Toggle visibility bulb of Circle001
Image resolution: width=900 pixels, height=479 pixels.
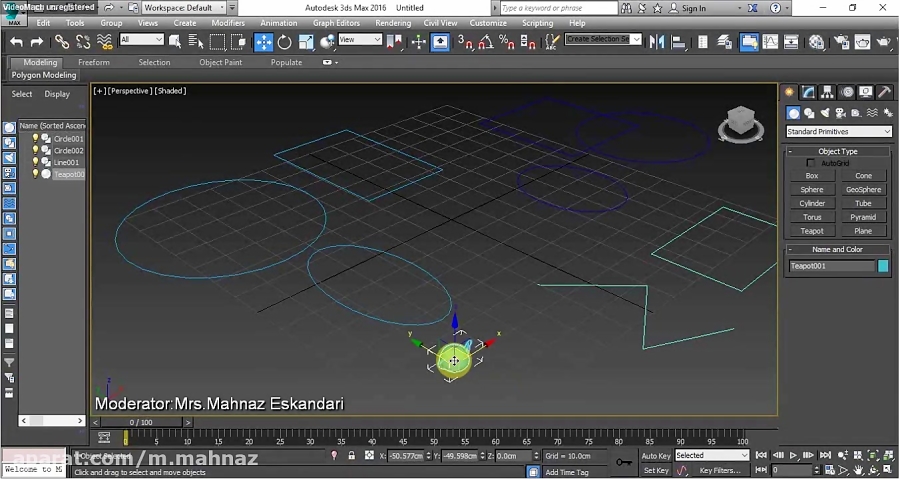pyautogui.click(x=36, y=139)
